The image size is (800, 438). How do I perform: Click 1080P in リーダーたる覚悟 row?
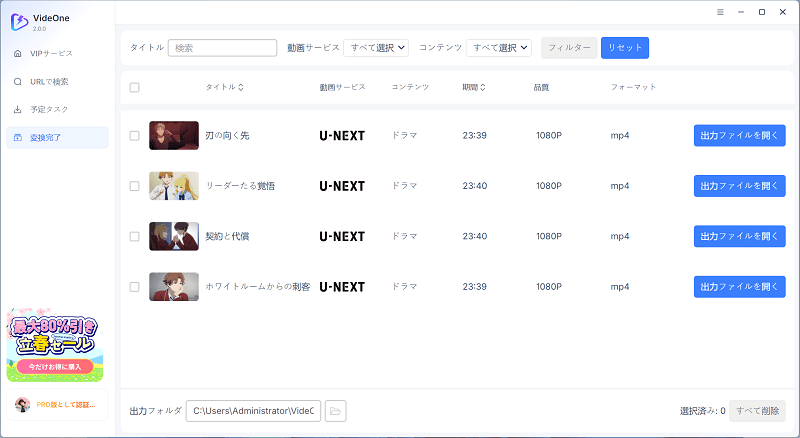pos(549,186)
